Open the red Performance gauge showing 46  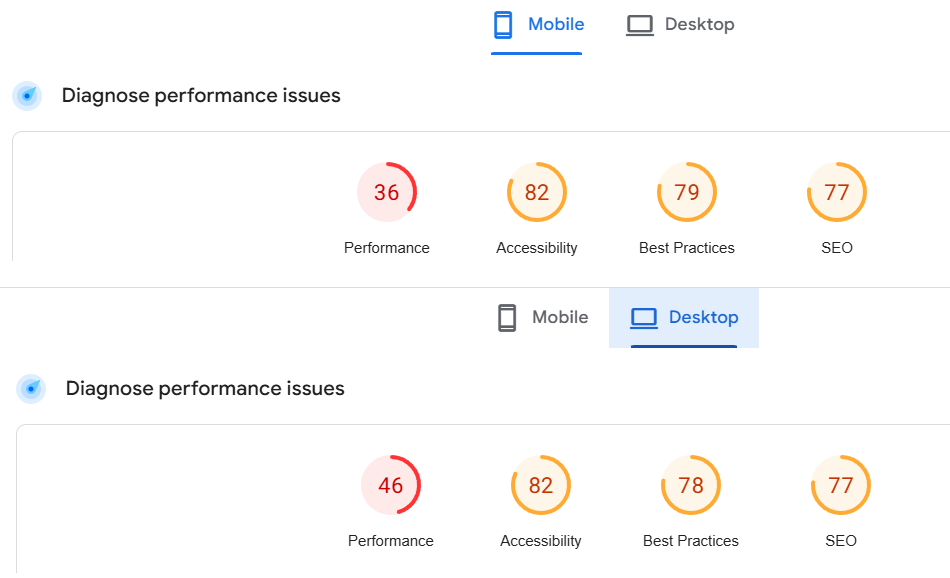click(x=391, y=485)
